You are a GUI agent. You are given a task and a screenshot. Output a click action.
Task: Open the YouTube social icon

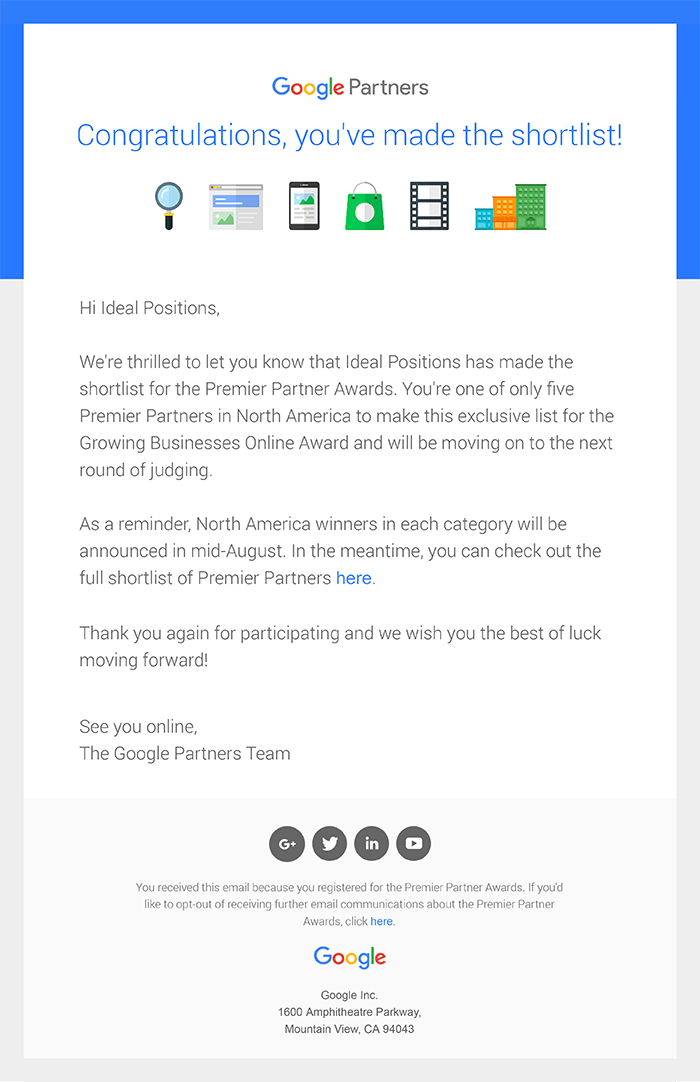[x=414, y=843]
